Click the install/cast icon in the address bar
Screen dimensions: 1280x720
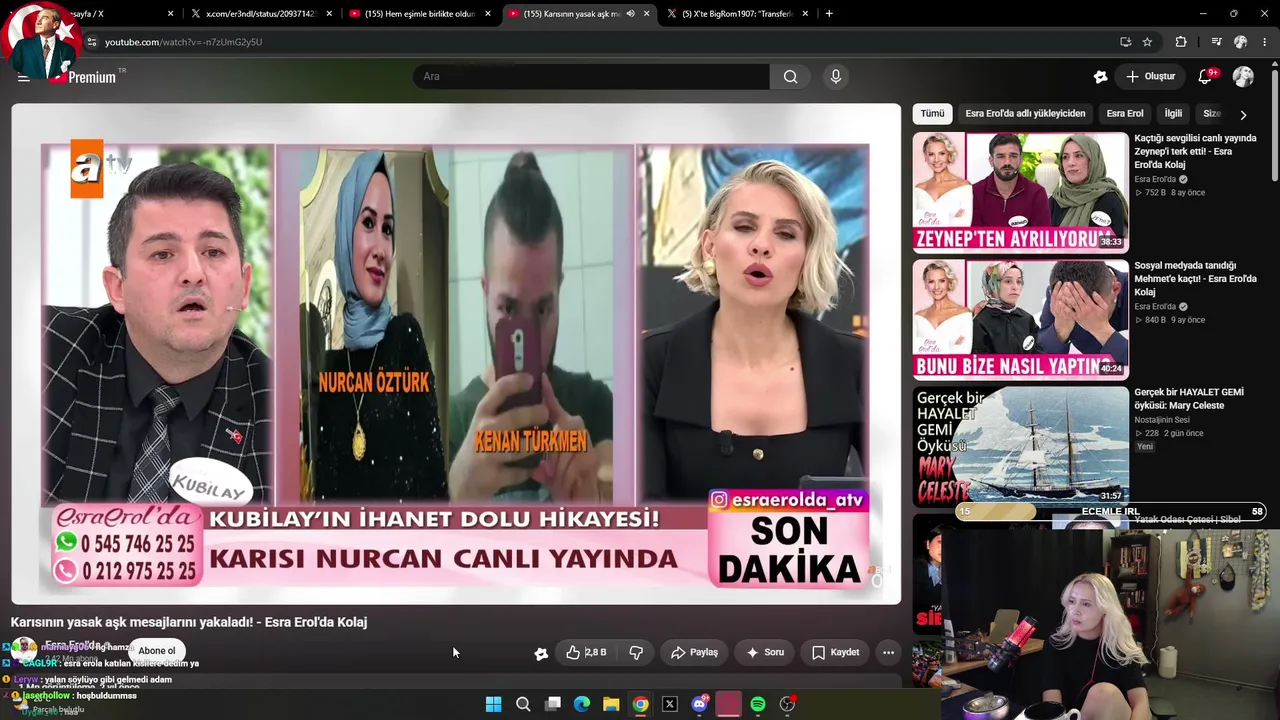coord(1125,42)
